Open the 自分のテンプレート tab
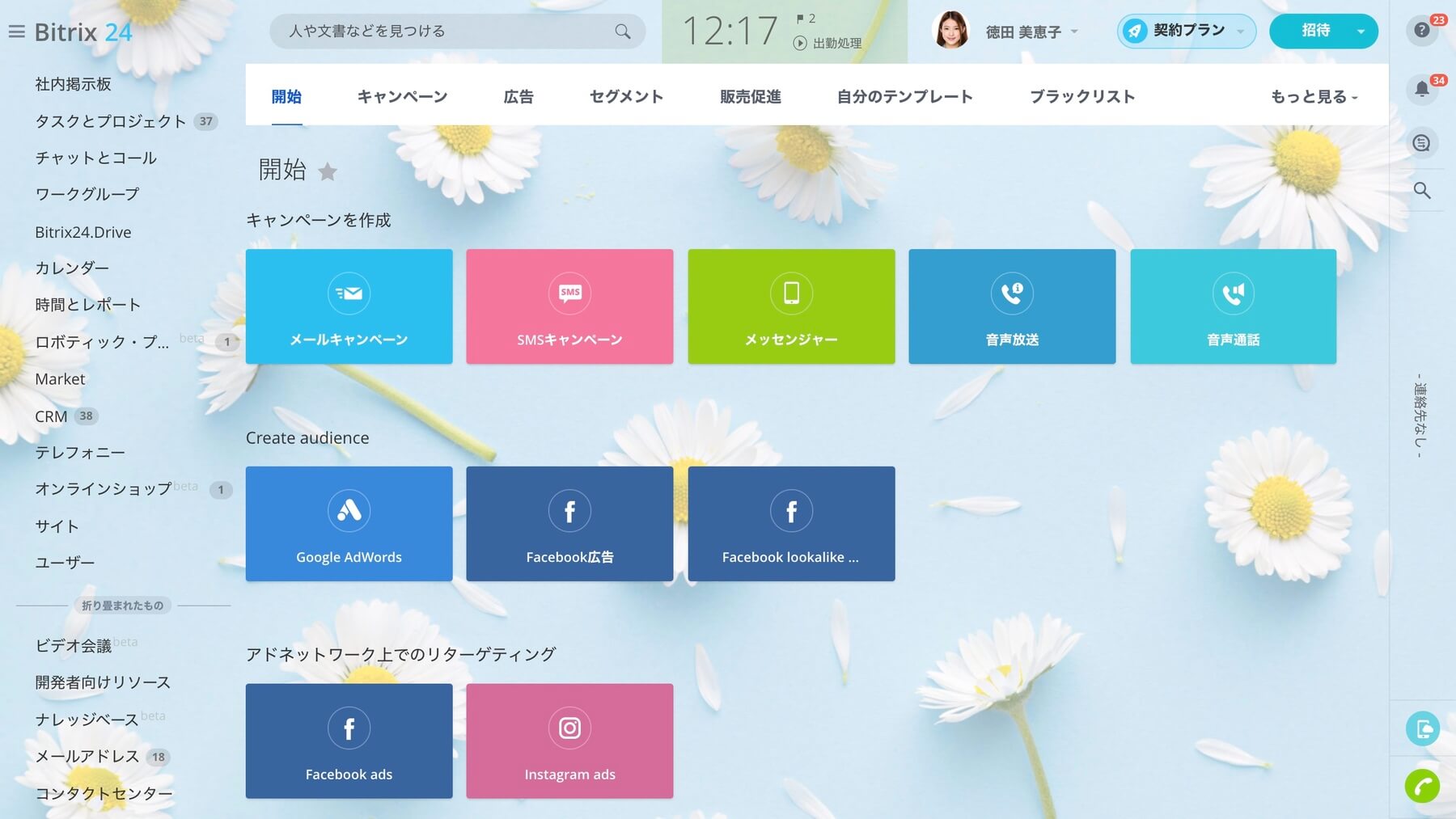The image size is (1456, 819). point(904,97)
